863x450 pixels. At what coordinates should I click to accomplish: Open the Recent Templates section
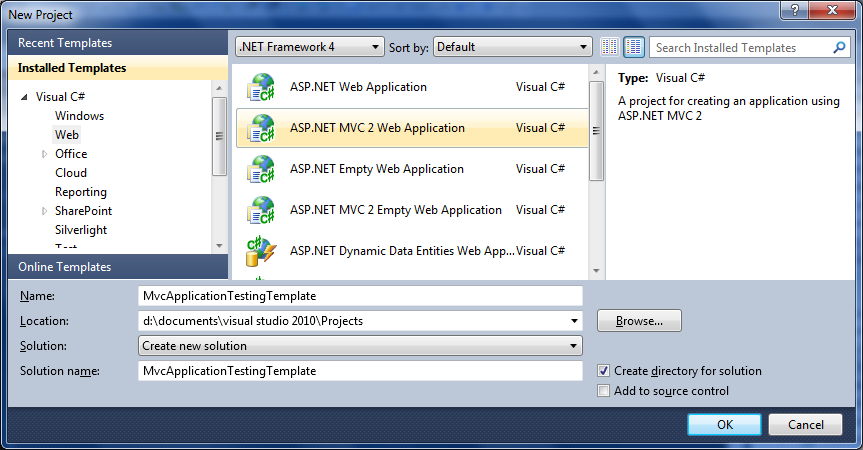click(118, 42)
